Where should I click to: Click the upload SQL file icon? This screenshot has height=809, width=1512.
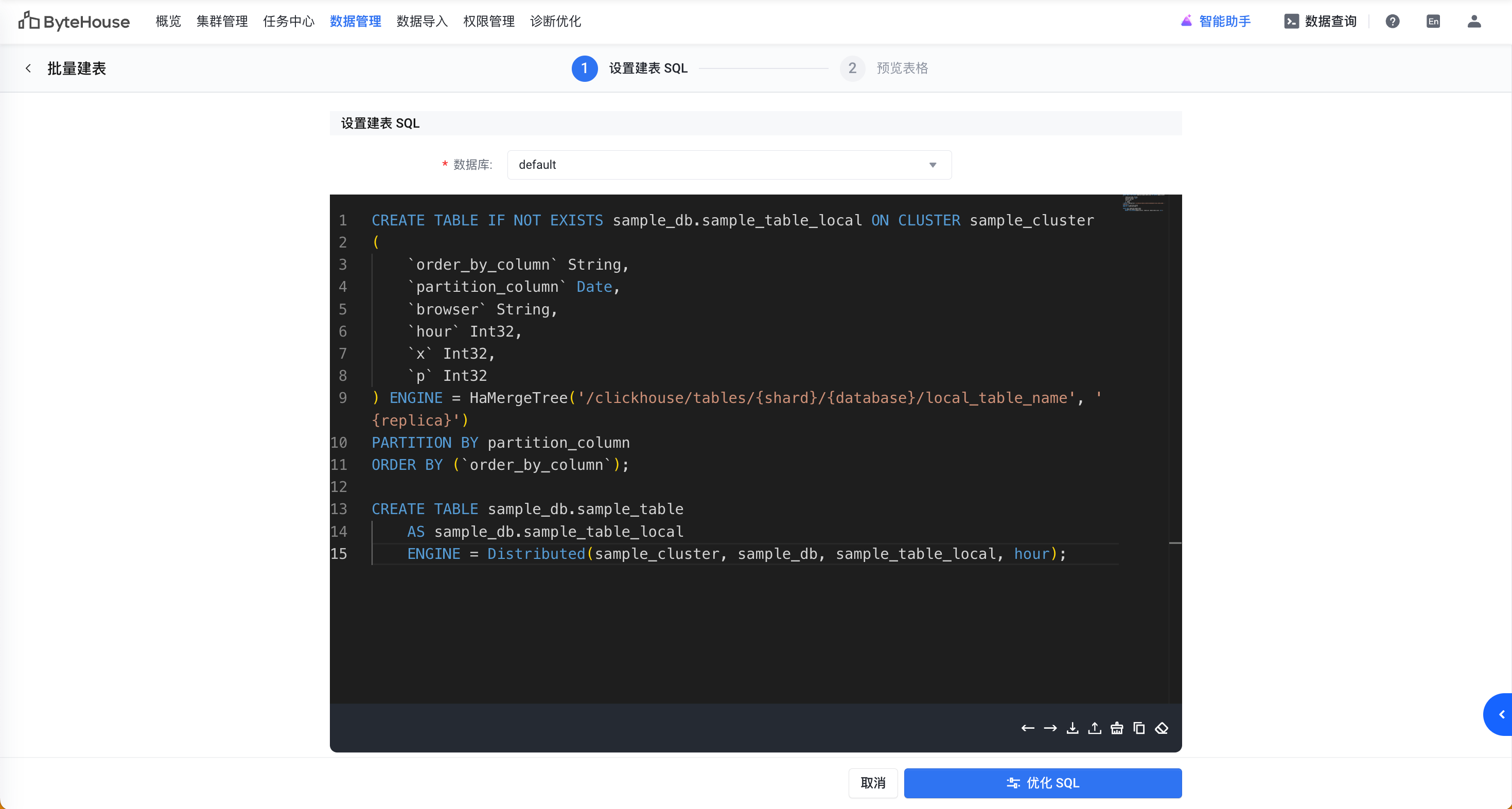(1095, 728)
